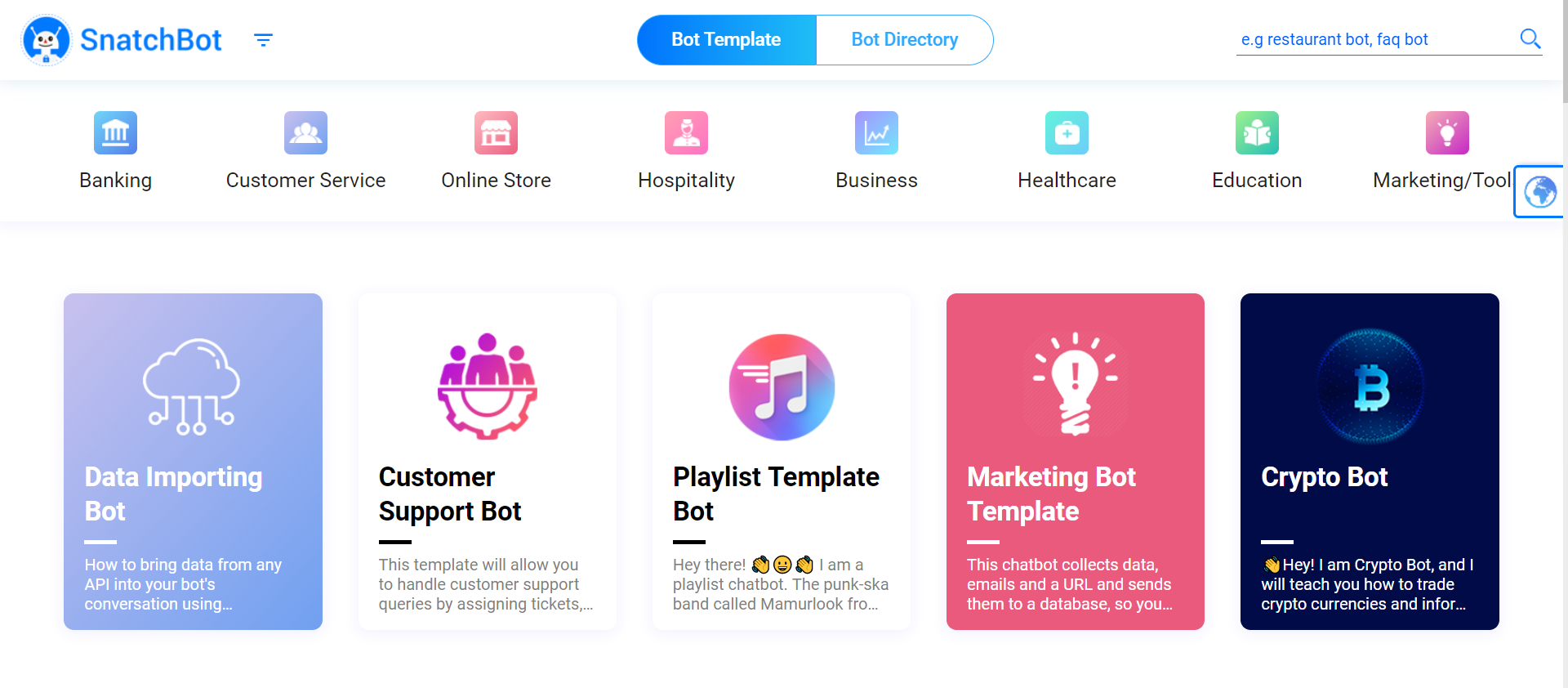Select the Banking category icon
This screenshot has width=1568, height=688.
(115, 132)
